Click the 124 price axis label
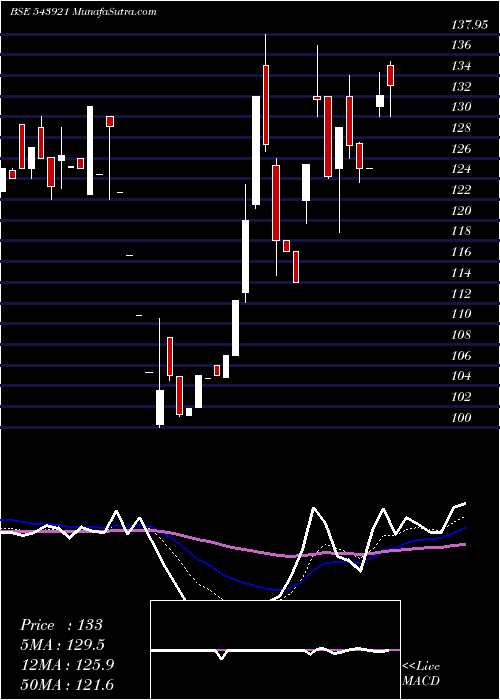This screenshot has width=500, height=700. [x=461, y=169]
